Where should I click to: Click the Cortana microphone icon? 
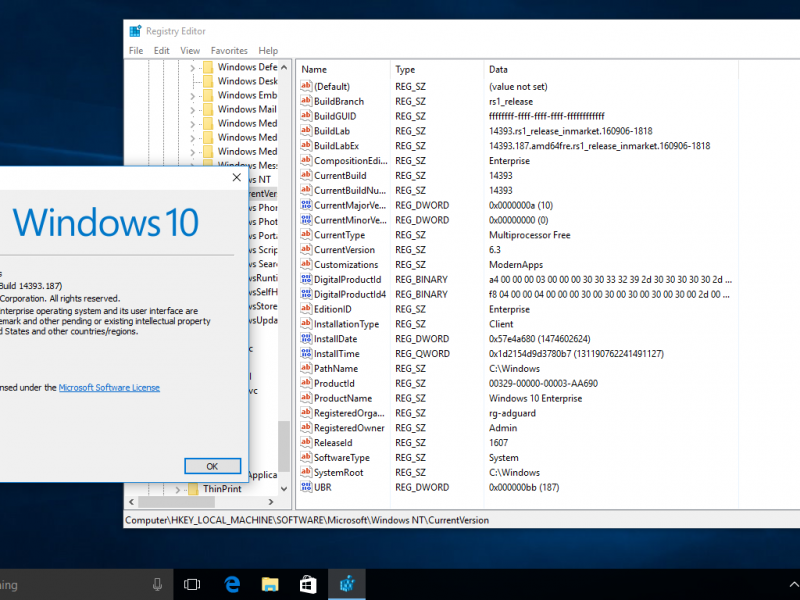(158, 585)
